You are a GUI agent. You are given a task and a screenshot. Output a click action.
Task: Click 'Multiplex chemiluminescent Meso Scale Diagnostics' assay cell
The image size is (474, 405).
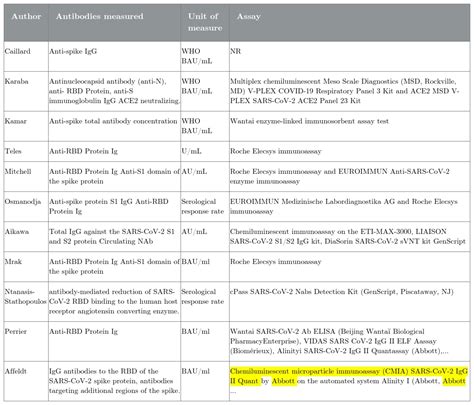350,91
